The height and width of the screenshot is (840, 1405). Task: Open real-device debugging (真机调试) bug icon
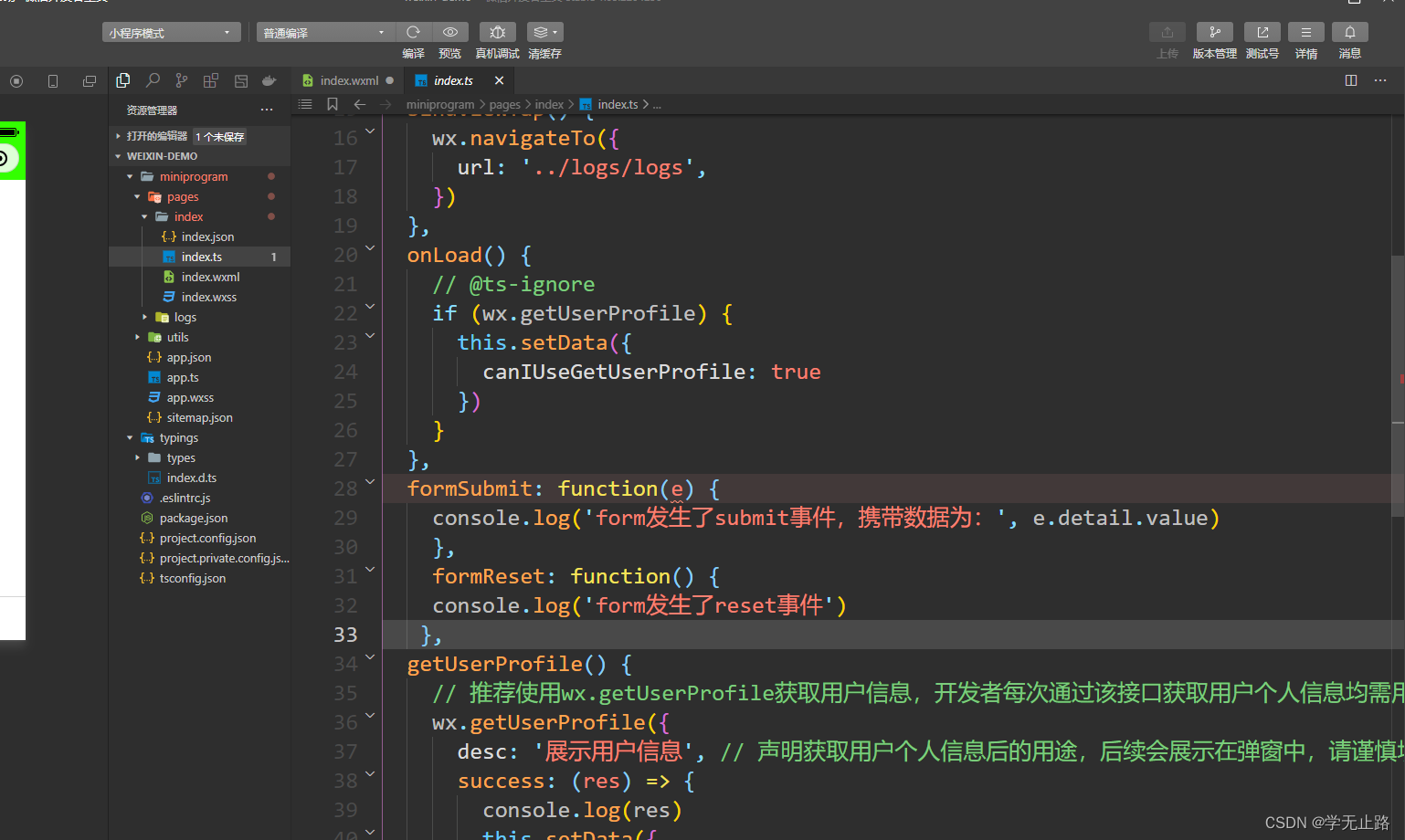pyautogui.click(x=497, y=32)
